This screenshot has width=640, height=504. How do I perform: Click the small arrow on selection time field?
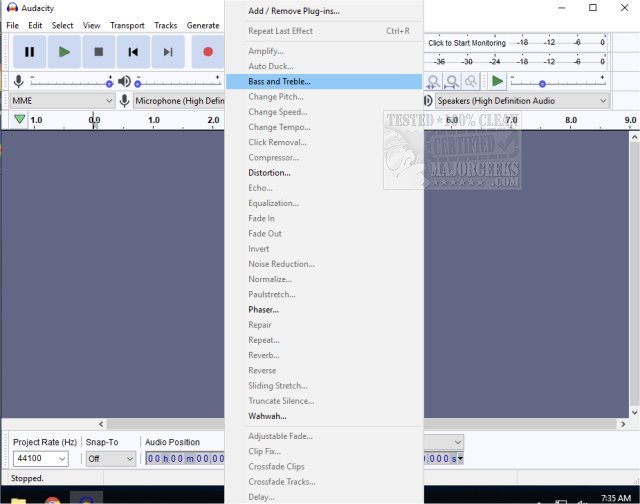460,459
